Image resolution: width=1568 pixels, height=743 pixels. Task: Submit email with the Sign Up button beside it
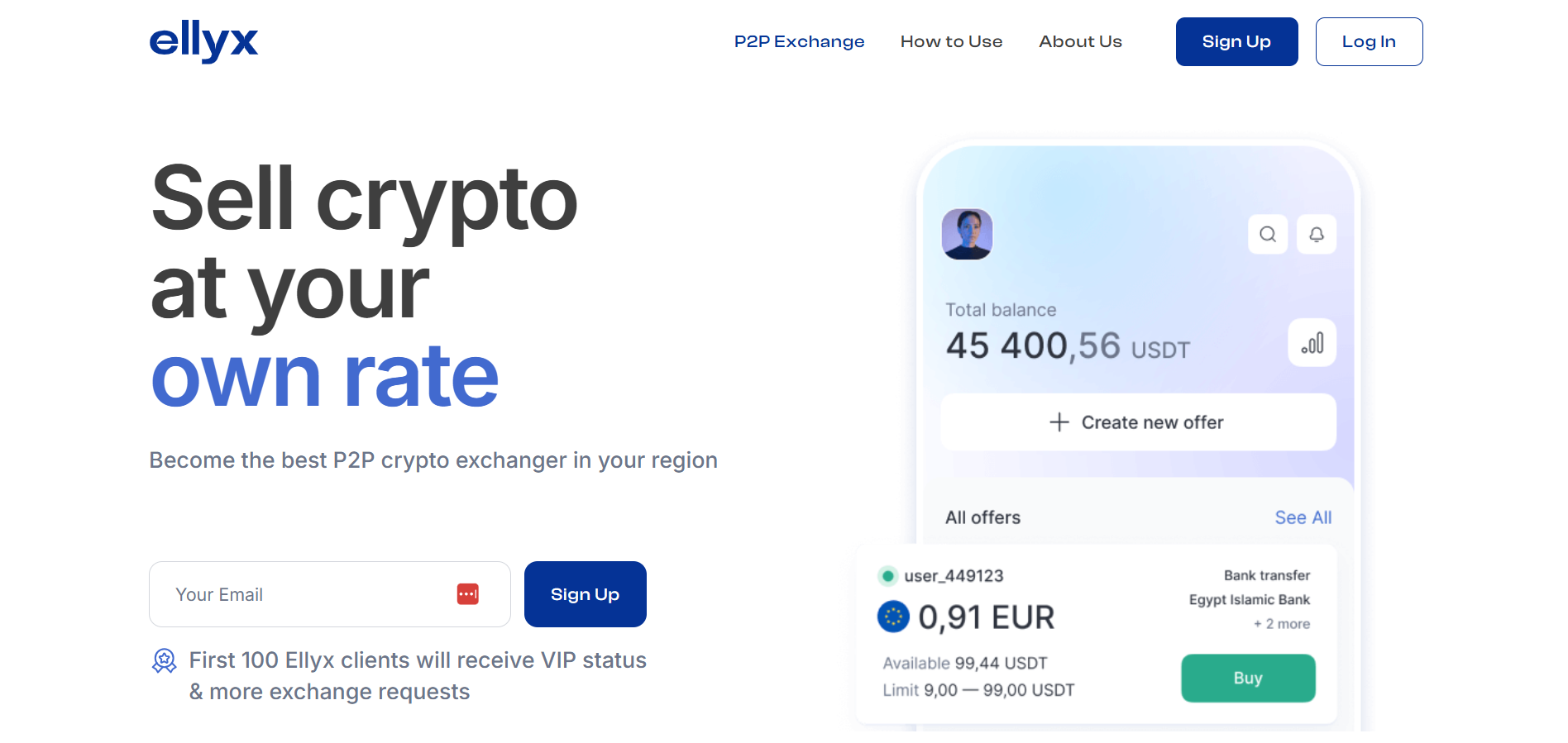[585, 594]
